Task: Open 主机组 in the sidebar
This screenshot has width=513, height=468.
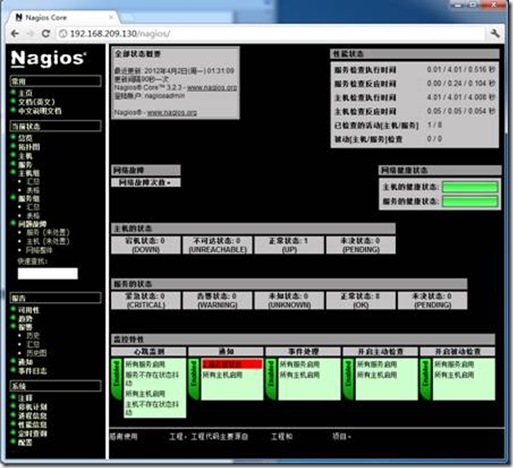Action: pos(29,173)
